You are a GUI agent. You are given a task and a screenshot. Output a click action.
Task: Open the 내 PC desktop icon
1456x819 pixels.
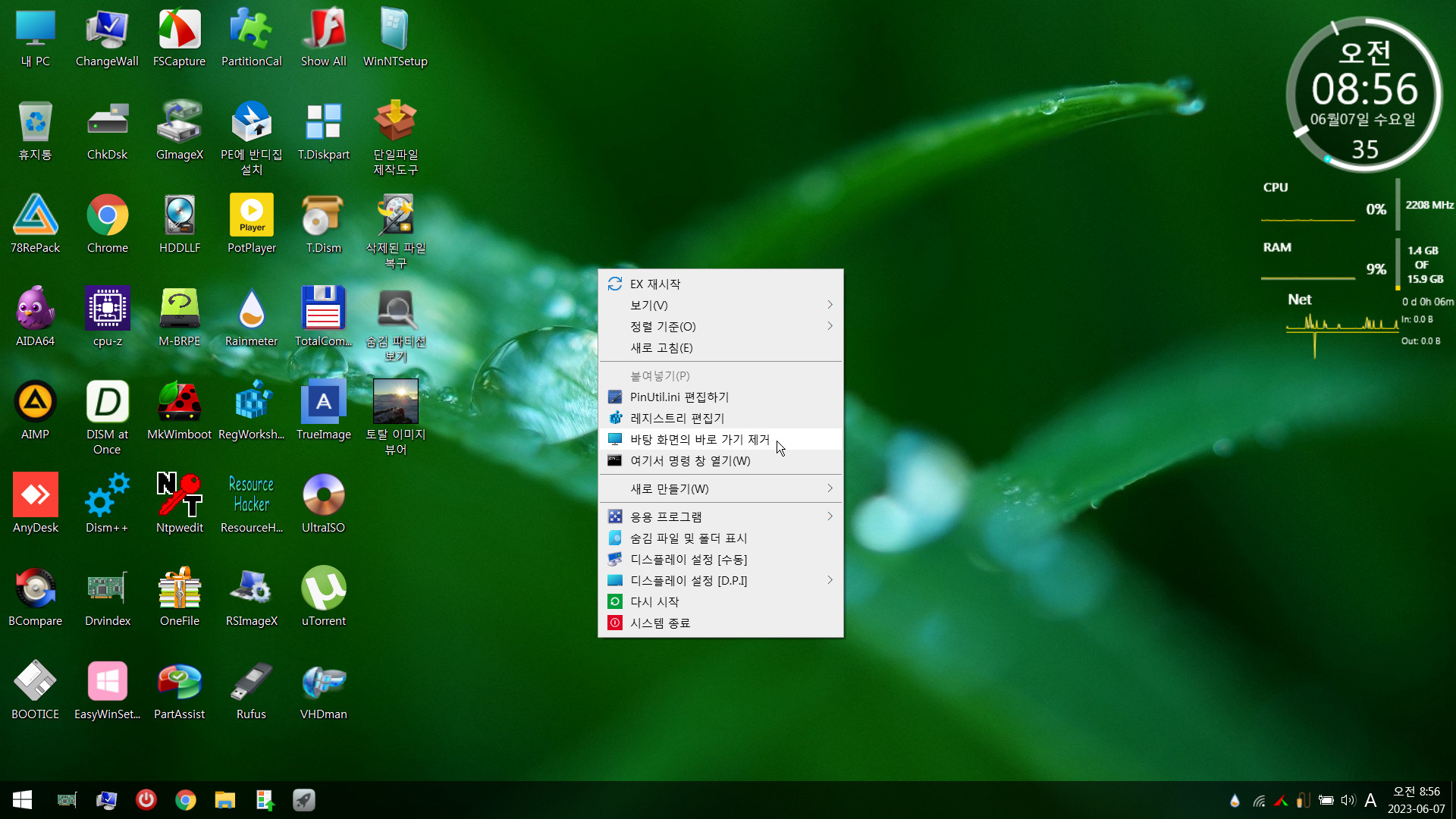pos(35,38)
